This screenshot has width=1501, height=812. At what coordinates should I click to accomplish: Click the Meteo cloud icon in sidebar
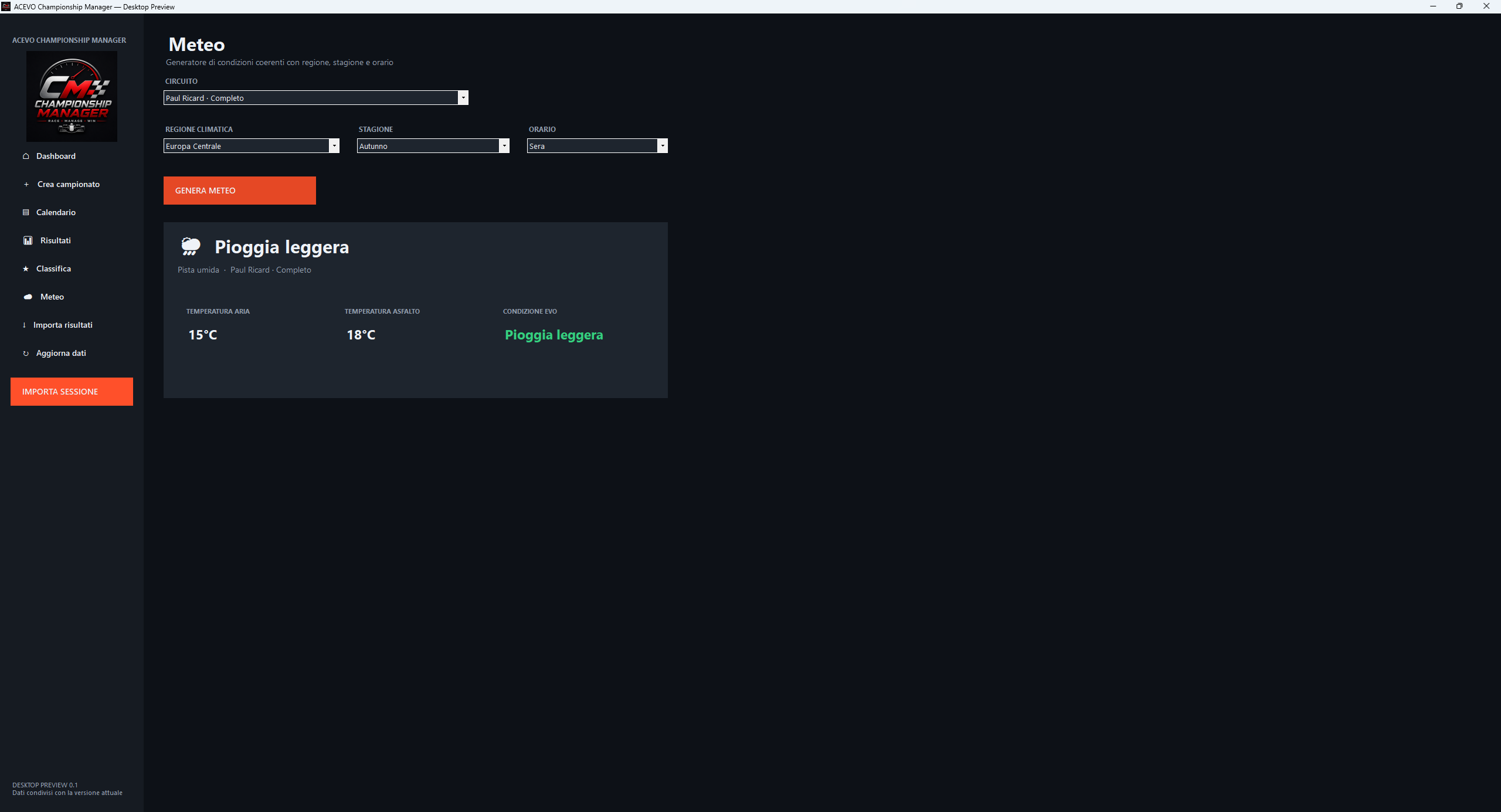[x=28, y=297]
